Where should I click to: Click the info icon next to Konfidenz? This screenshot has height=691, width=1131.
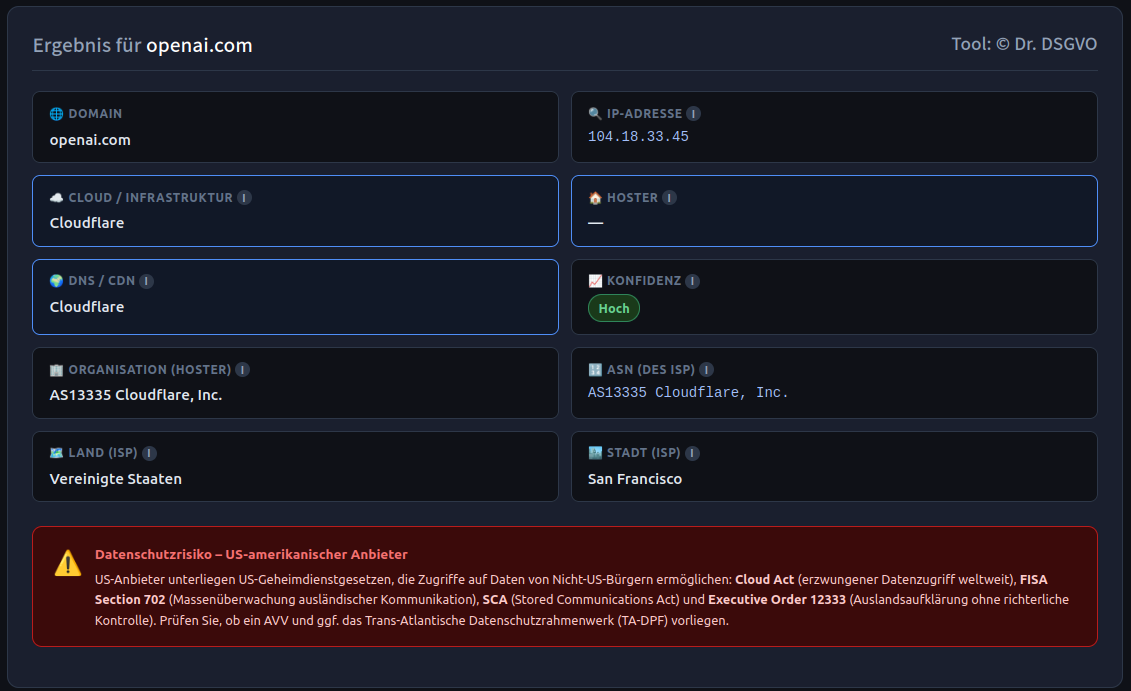(693, 282)
